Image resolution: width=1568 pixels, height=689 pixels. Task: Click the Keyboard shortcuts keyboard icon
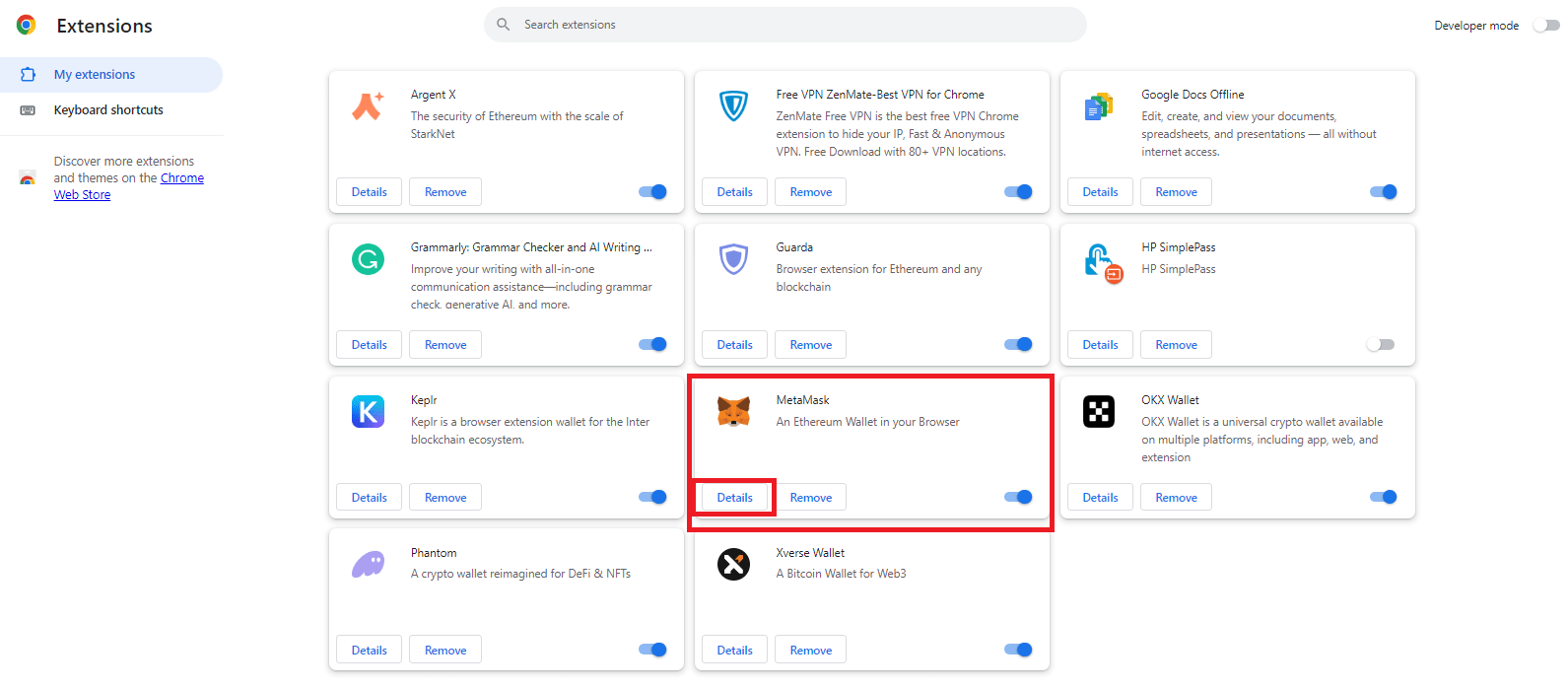[x=28, y=110]
